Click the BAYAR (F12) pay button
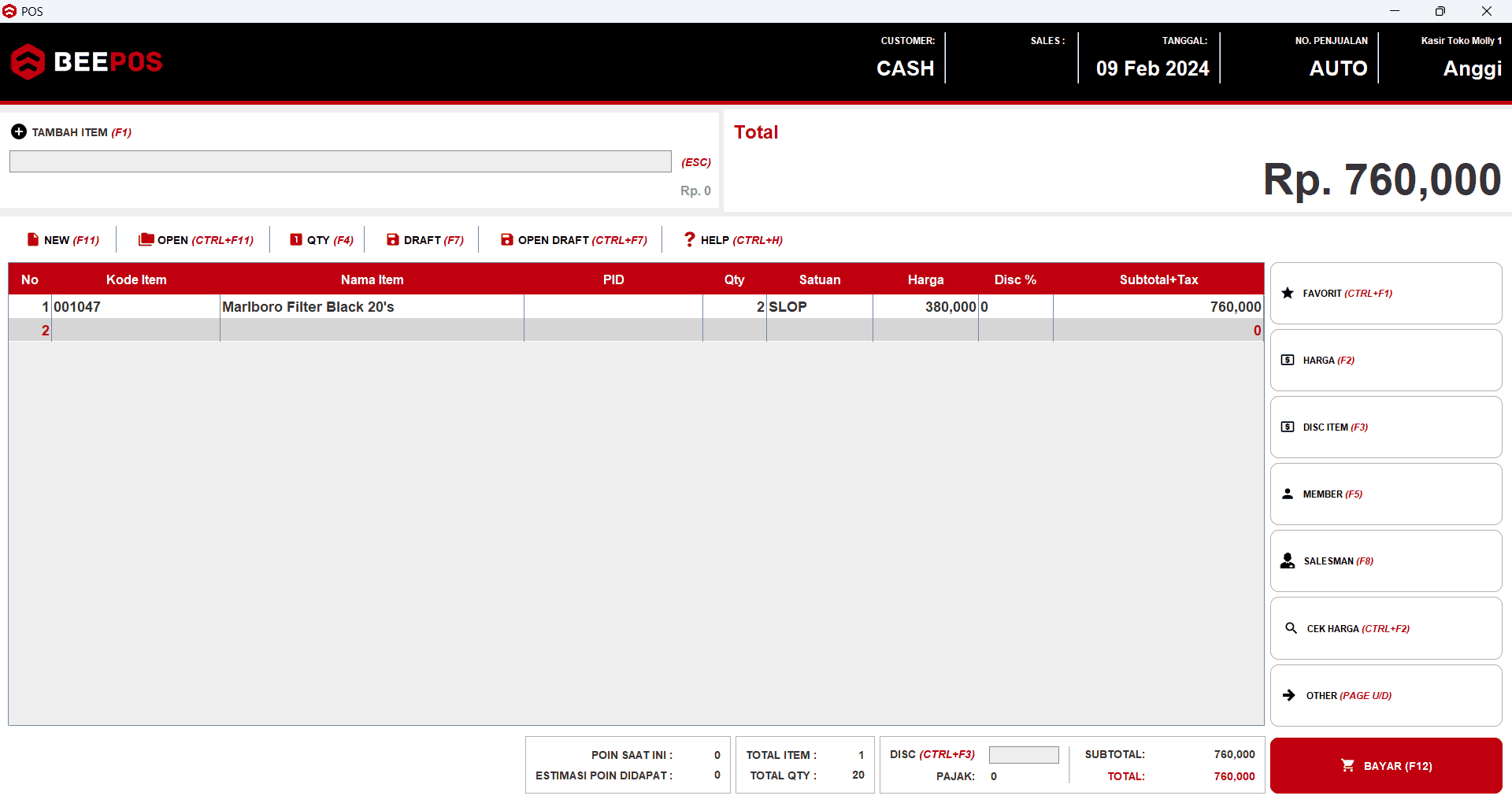Viewport: 1512px width, 803px height. [1386, 765]
